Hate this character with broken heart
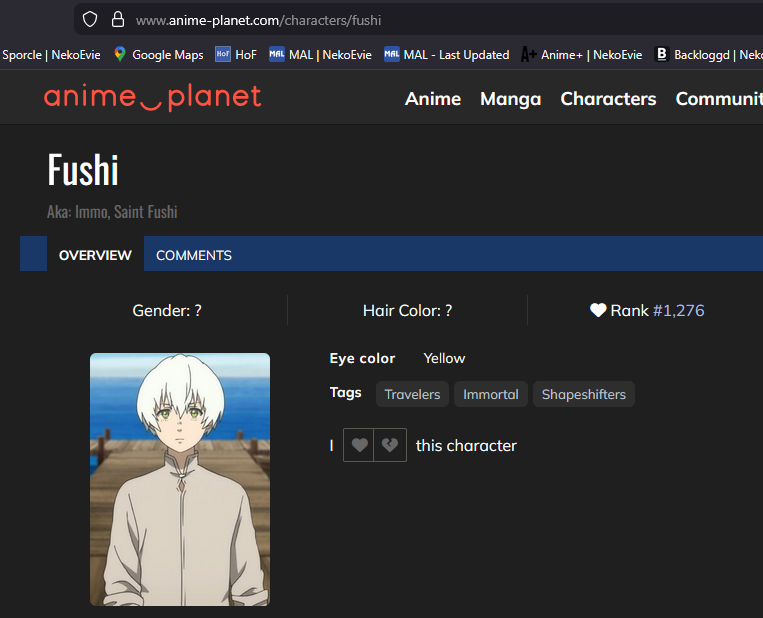The height and width of the screenshot is (618, 763). (x=390, y=445)
